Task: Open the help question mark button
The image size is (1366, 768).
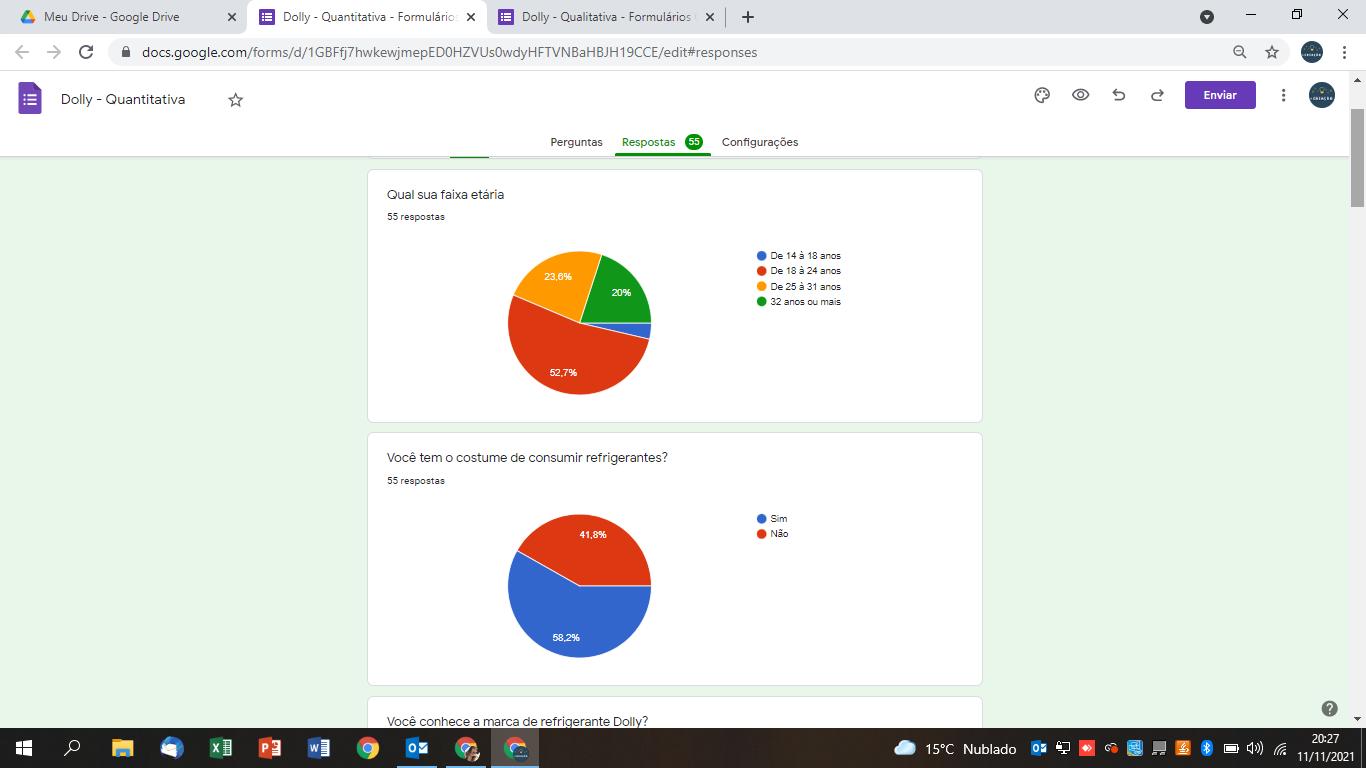Action: (1329, 709)
